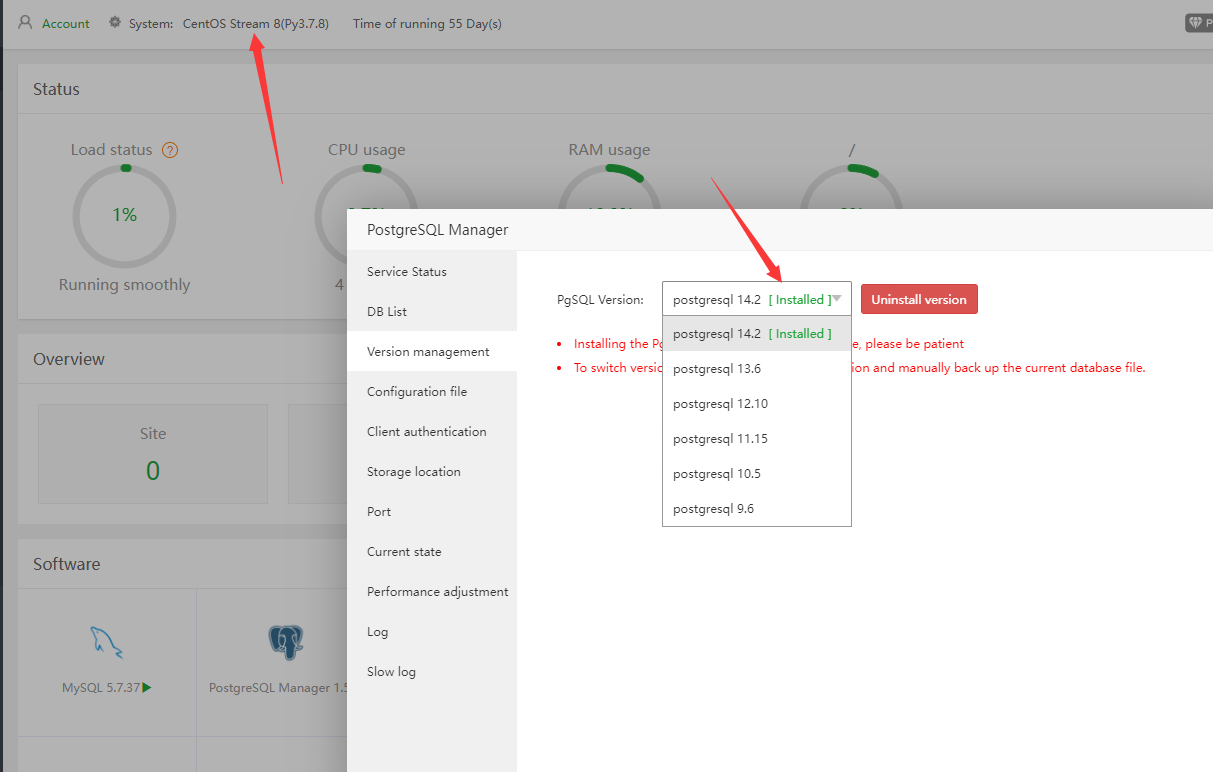The height and width of the screenshot is (772, 1213).
Task: Open the Service Status tab
Action: [x=432, y=272]
